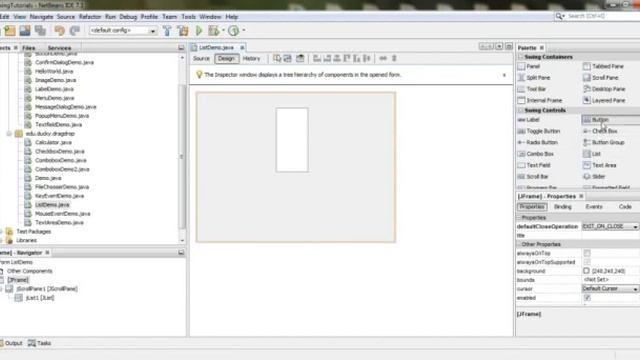Pick Slider component from the palette
This screenshot has height=360, width=640.
click(594, 177)
